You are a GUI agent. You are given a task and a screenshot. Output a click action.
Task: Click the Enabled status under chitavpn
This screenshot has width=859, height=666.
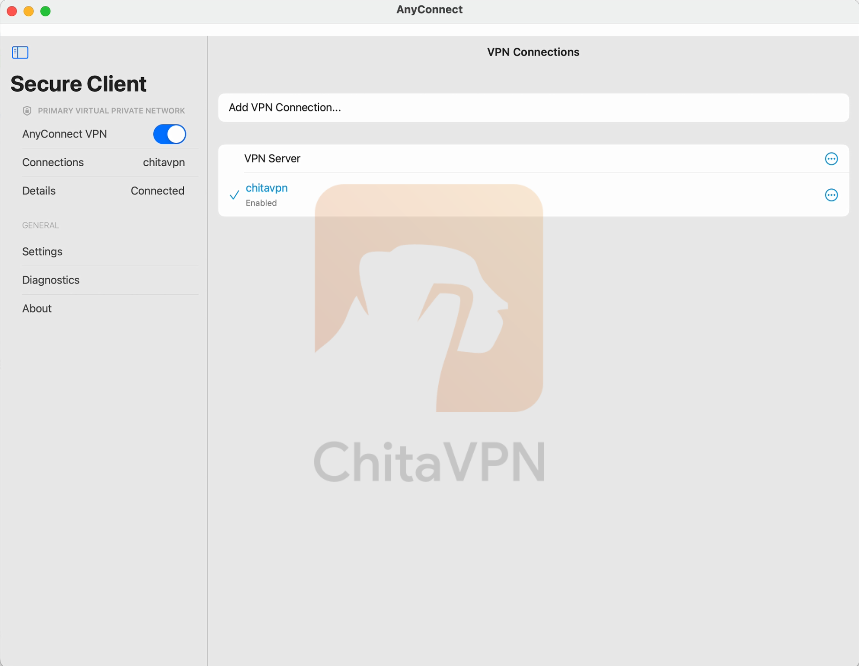point(261,203)
